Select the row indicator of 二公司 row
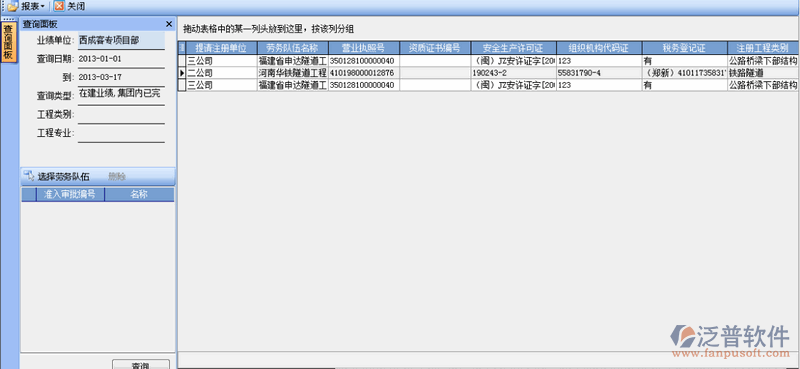Screen dimensions: 800x369 [x=182, y=73]
